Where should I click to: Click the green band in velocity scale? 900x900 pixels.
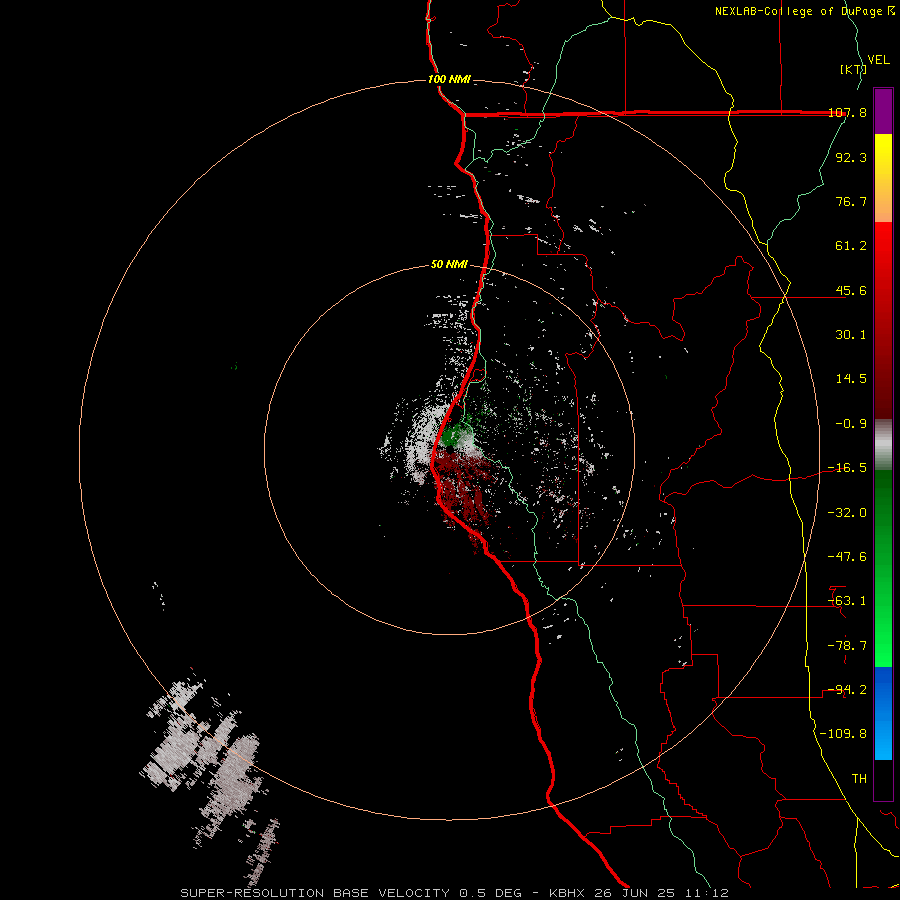coord(883,568)
